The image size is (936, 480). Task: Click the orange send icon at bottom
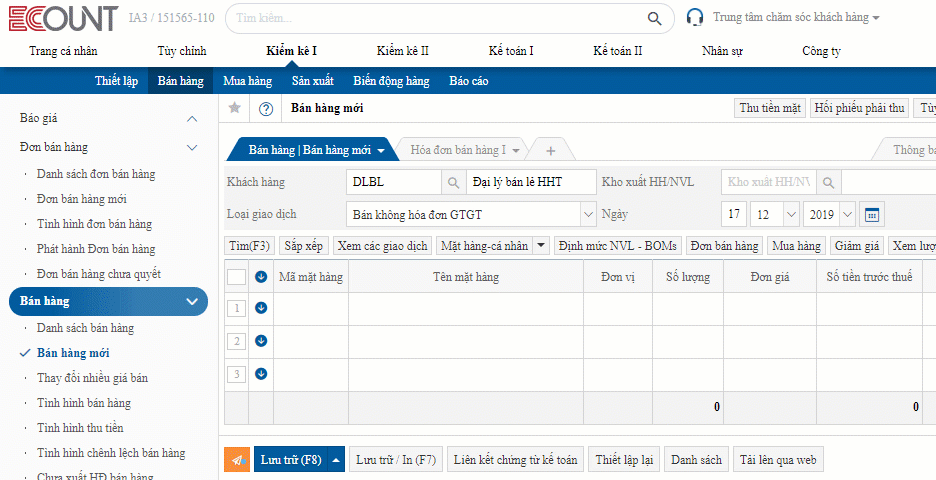point(236,460)
